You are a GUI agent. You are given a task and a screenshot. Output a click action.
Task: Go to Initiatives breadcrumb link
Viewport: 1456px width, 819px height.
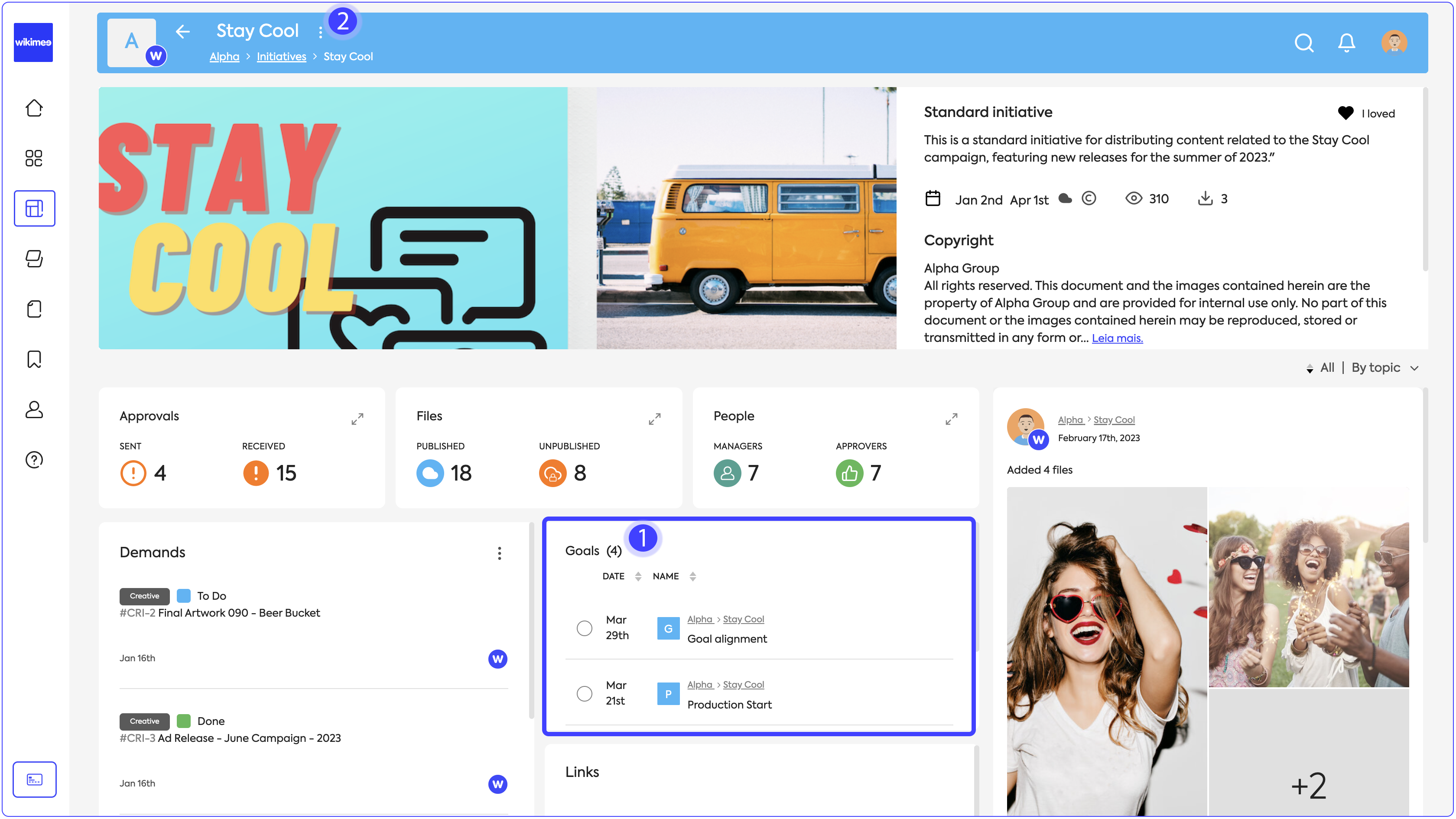tap(281, 56)
